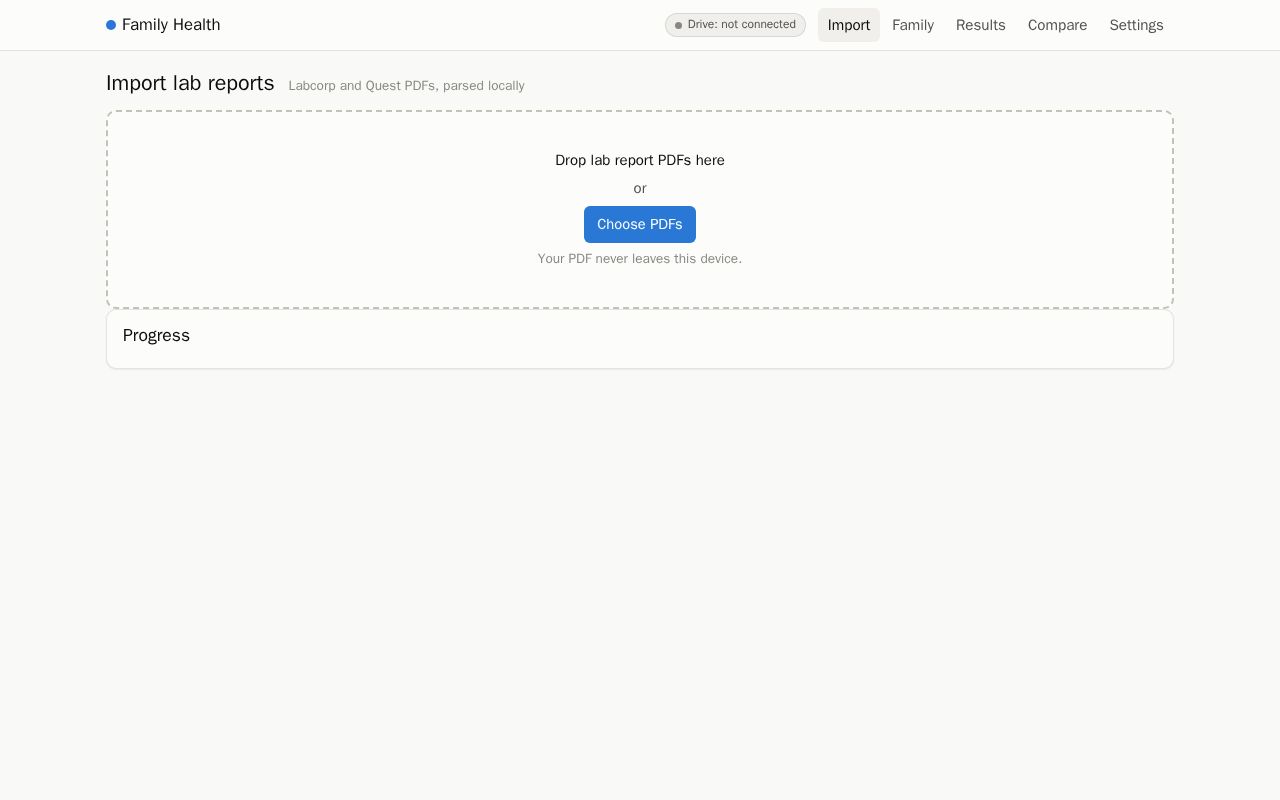Navigate to the Settings tab
Screen dimensions: 1280x800
tap(1136, 25)
